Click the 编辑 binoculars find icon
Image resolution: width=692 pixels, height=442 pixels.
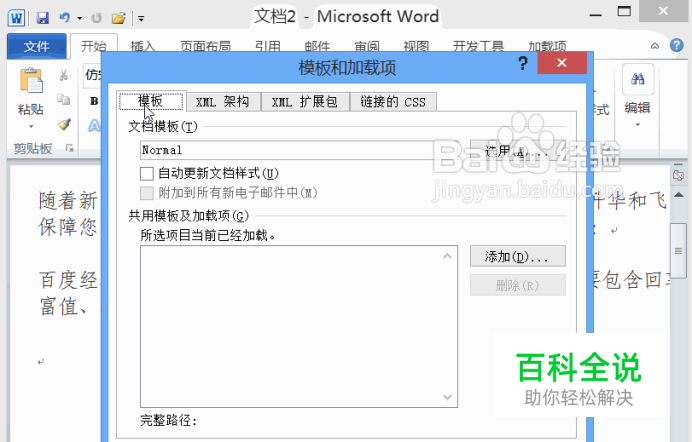tap(638, 79)
